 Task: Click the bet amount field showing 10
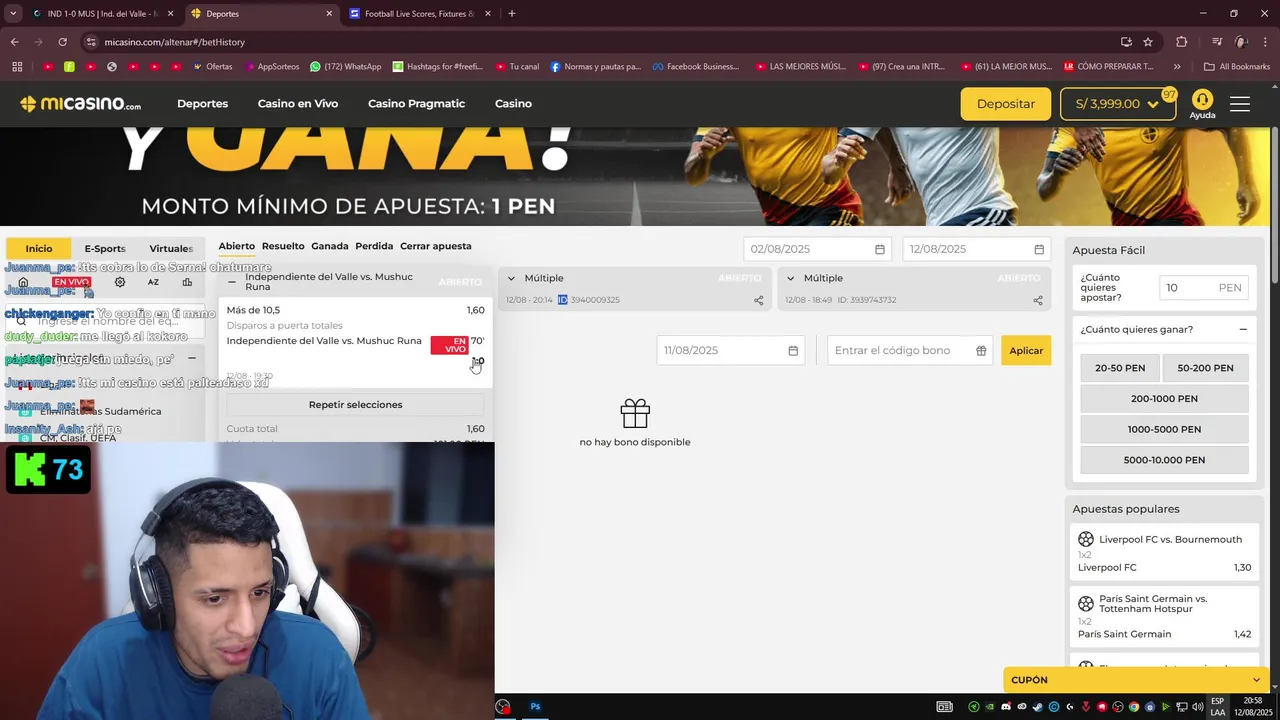click(x=1204, y=287)
